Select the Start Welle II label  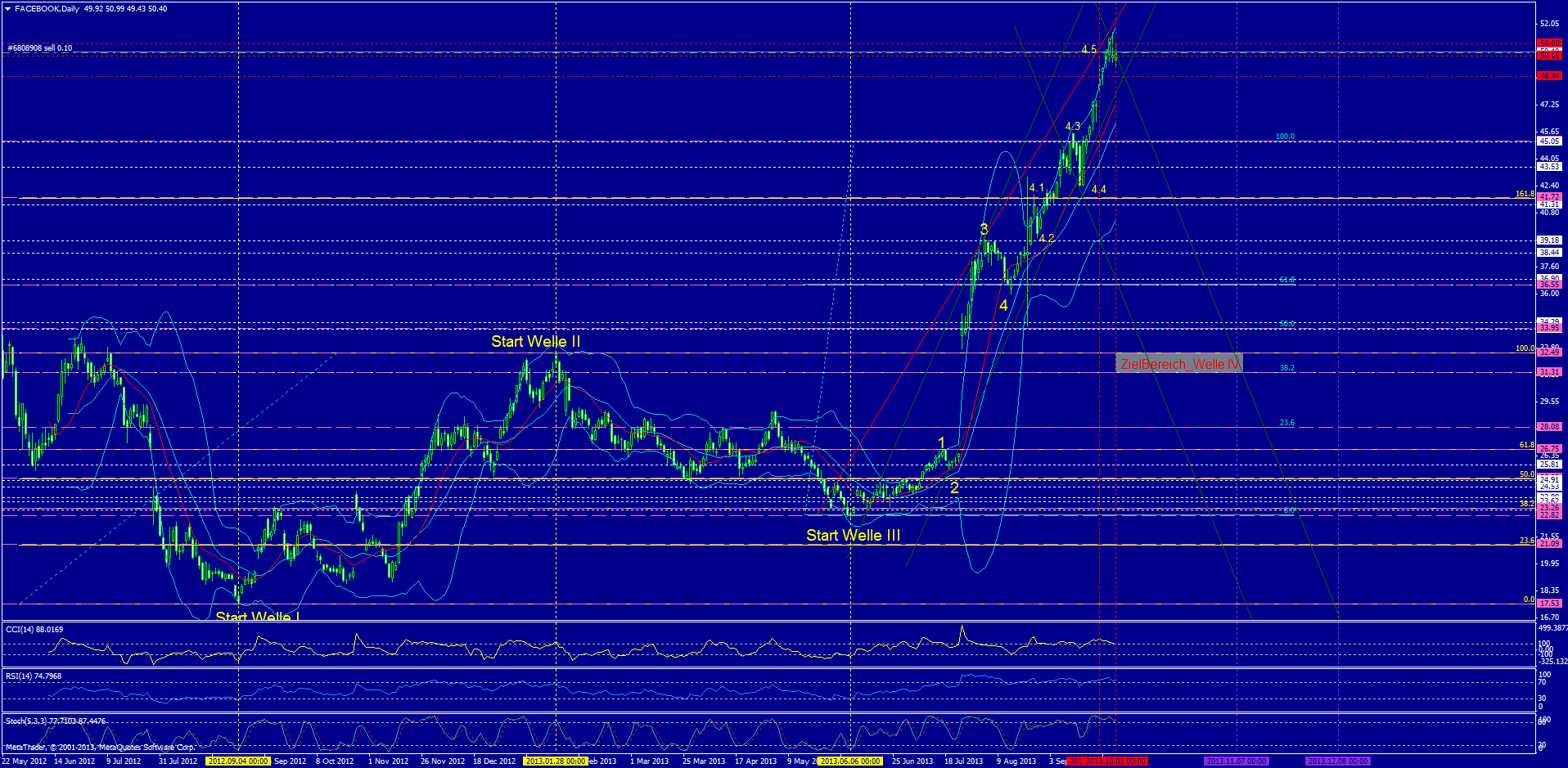click(536, 342)
